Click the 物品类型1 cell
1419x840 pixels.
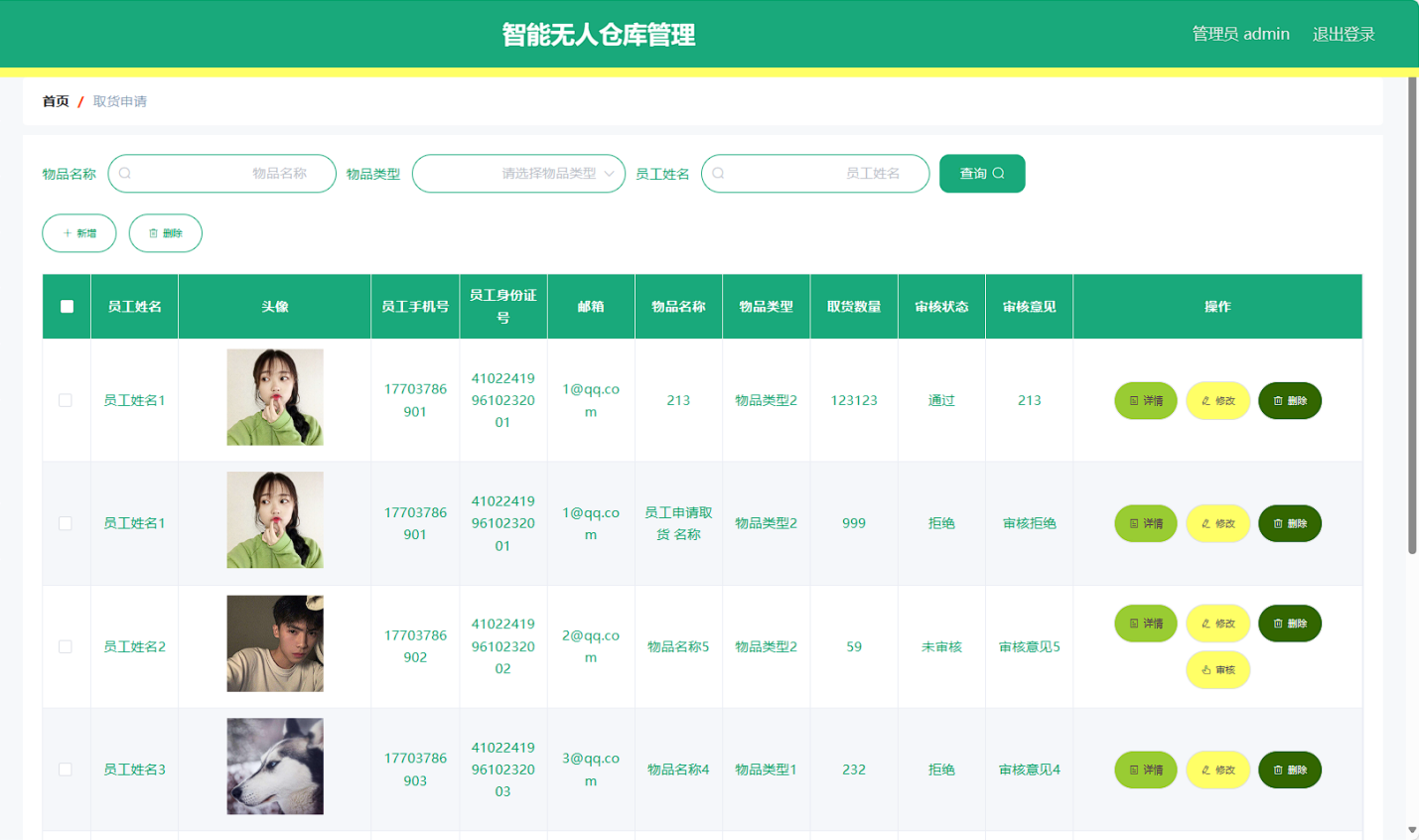[767, 770]
